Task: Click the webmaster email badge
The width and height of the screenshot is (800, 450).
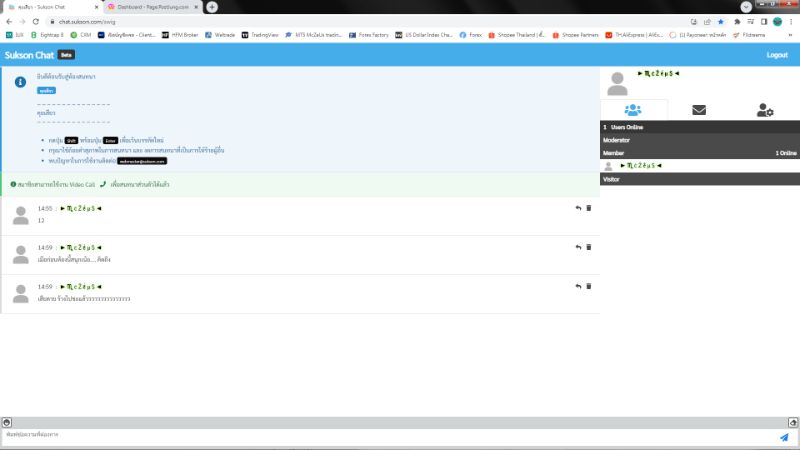Action: point(142,161)
